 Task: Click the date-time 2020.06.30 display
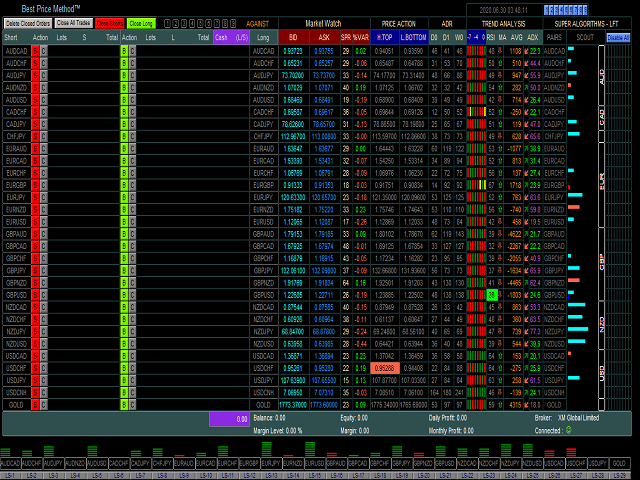pos(504,10)
